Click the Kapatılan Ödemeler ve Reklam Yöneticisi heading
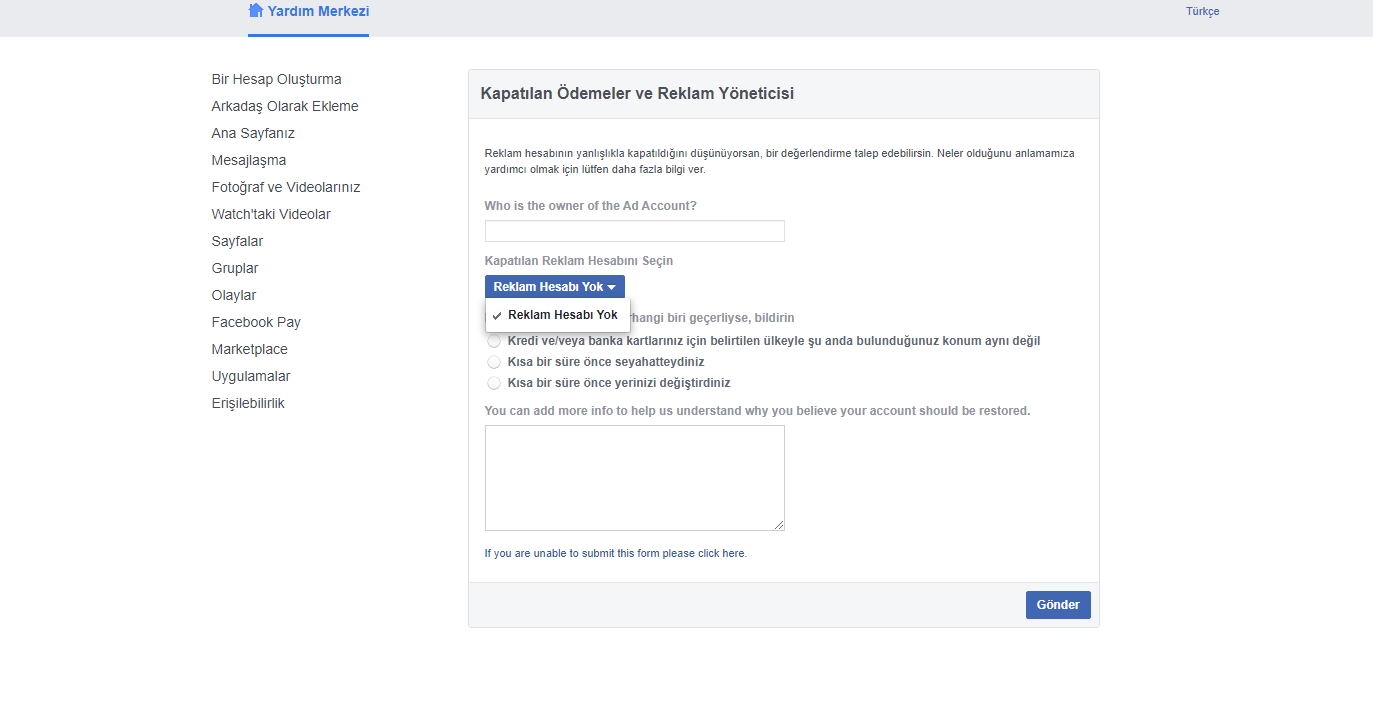The image size is (1373, 701). click(x=637, y=94)
